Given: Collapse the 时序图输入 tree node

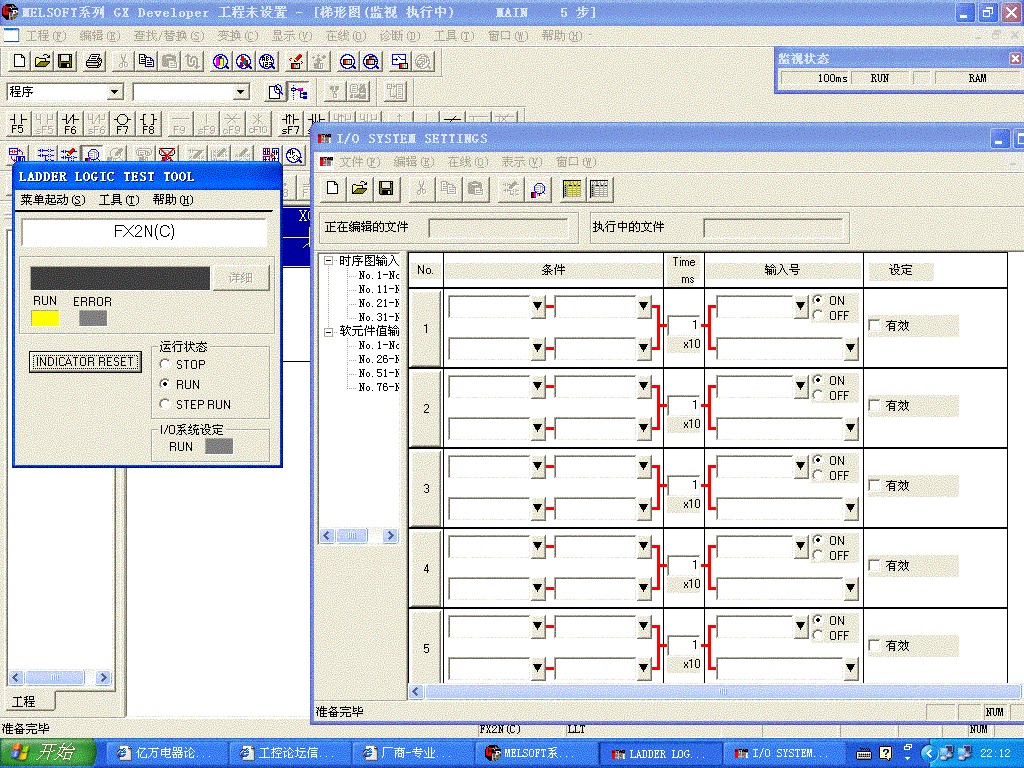Looking at the screenshot, I should 328,261.
